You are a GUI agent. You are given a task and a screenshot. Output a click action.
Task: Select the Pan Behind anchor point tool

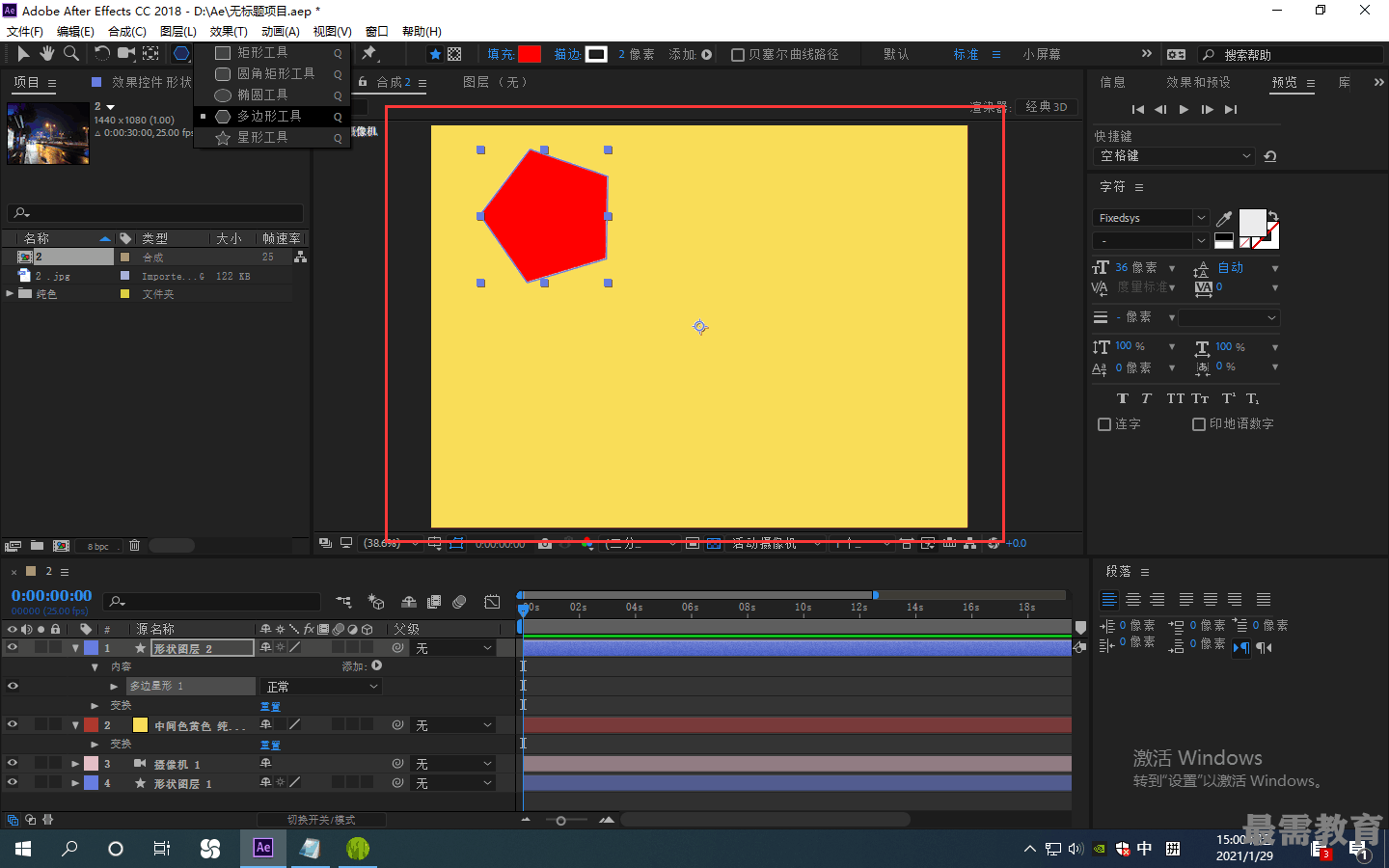coord(151,54)
